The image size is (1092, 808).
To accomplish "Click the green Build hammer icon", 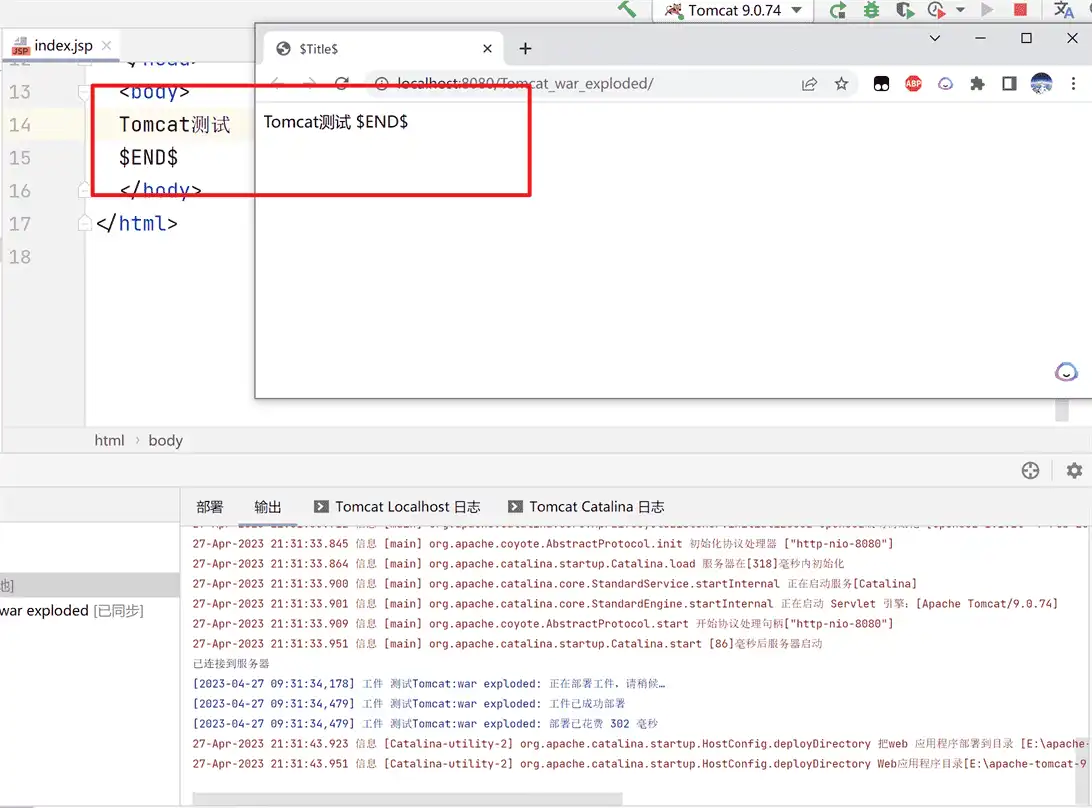I will 627,10.
